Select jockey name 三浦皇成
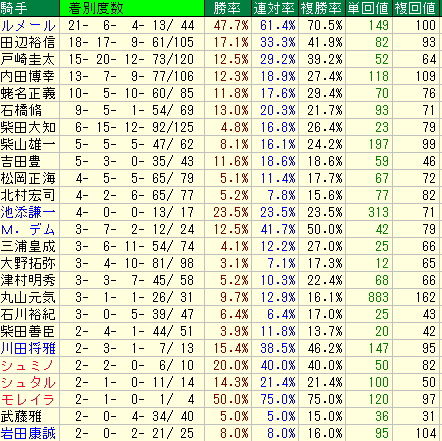Screen dimensions: 442x441 (x=28, y=247)
